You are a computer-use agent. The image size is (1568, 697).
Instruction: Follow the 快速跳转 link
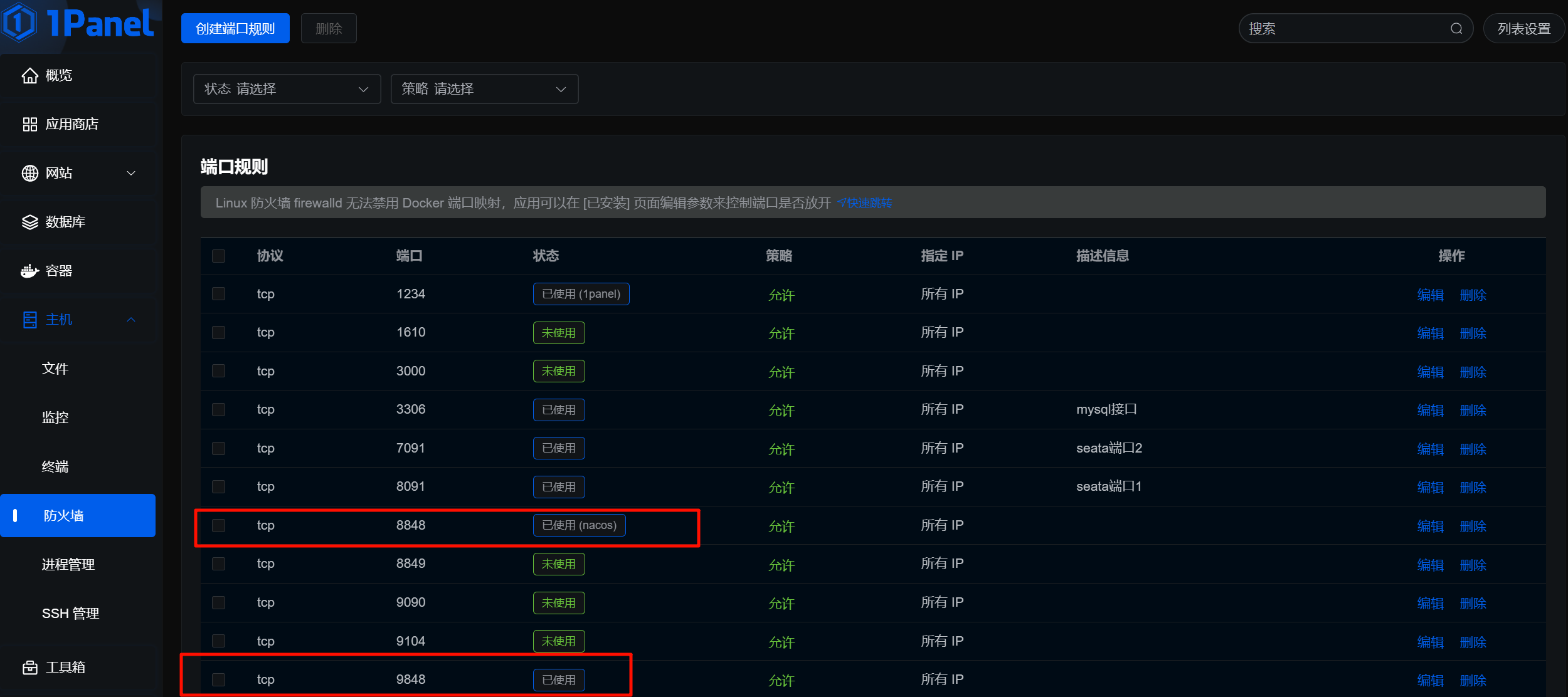(x=866, y=203)
